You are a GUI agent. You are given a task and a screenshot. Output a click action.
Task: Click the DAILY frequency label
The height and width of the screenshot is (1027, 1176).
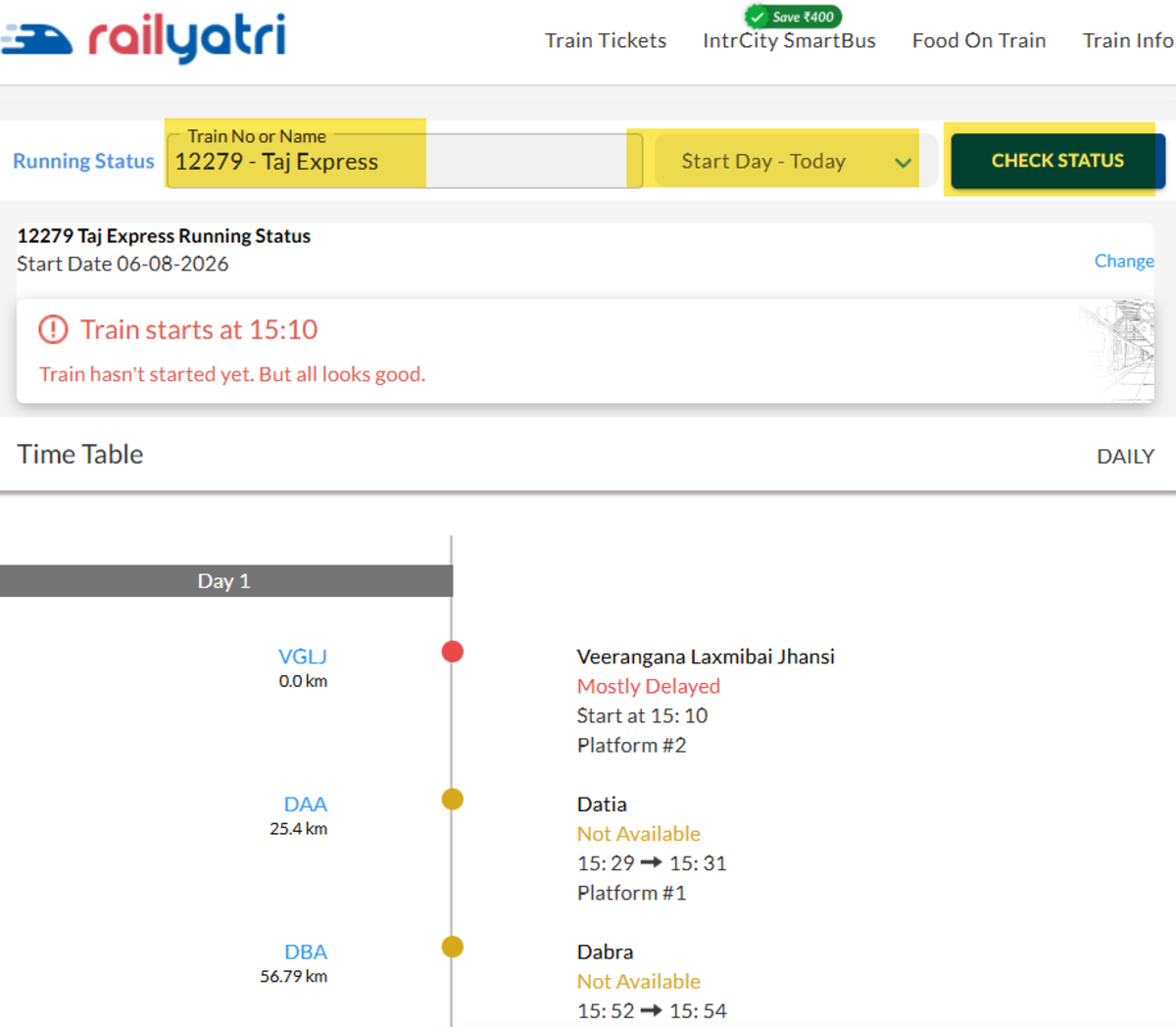pyautogui.click(x=1125, y=456)
